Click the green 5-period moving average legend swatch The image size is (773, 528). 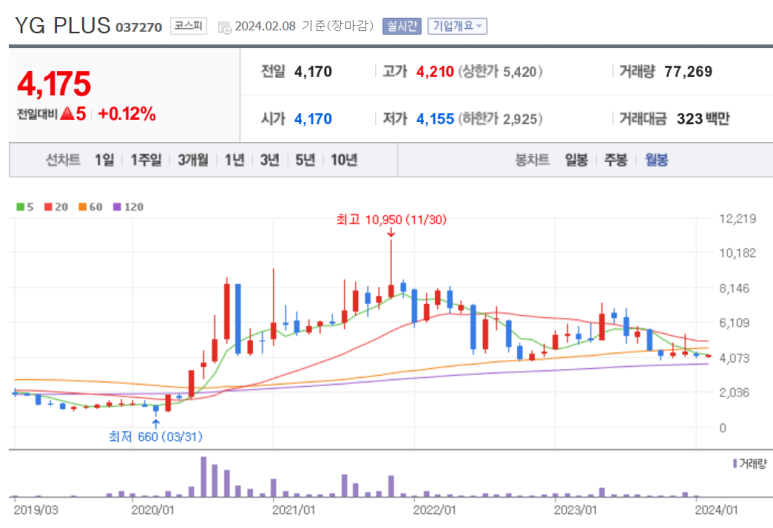[20, 207]
